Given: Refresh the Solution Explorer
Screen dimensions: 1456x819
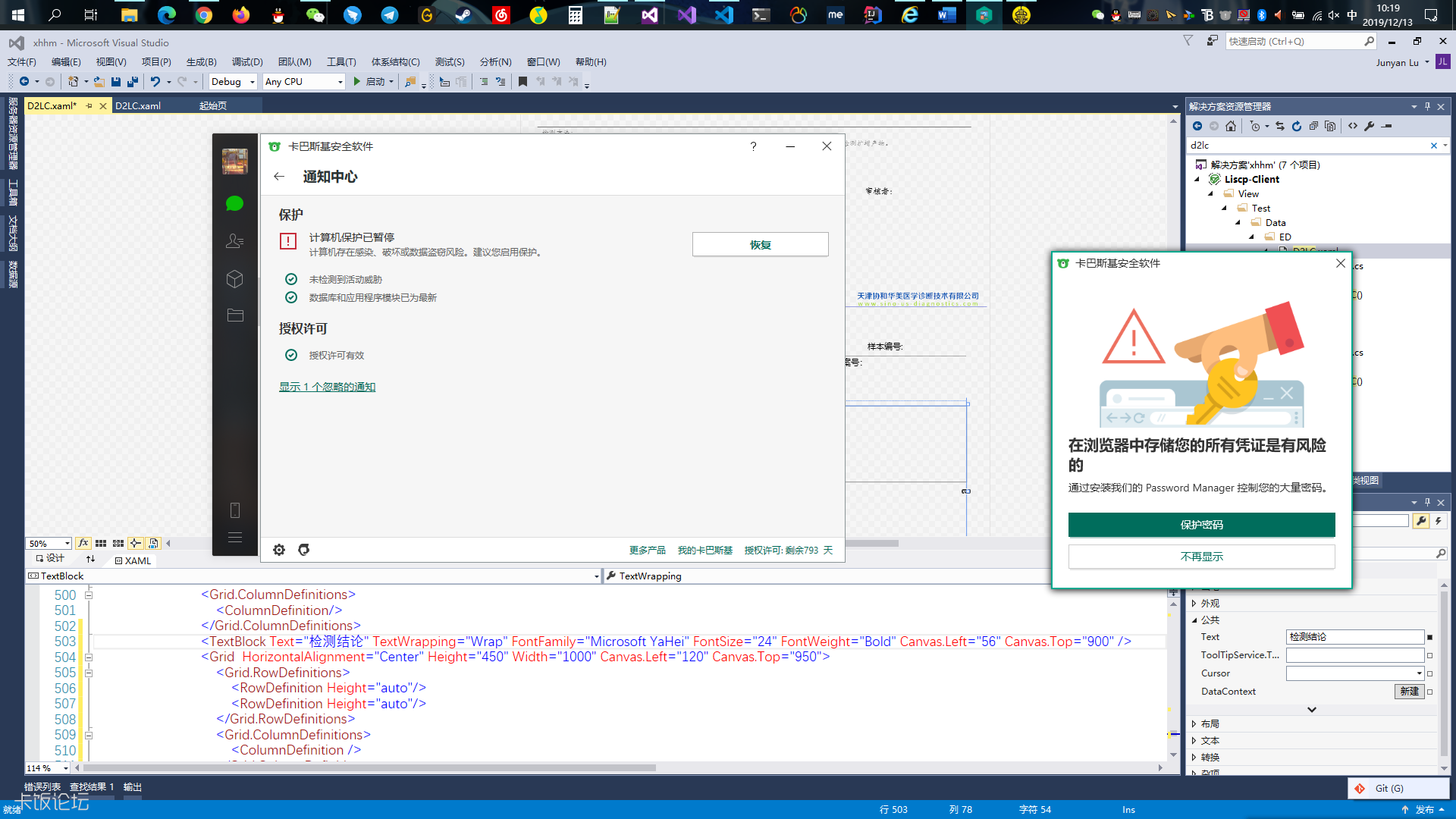Looking at the screenshot, I should click(x=1297, y=127).
